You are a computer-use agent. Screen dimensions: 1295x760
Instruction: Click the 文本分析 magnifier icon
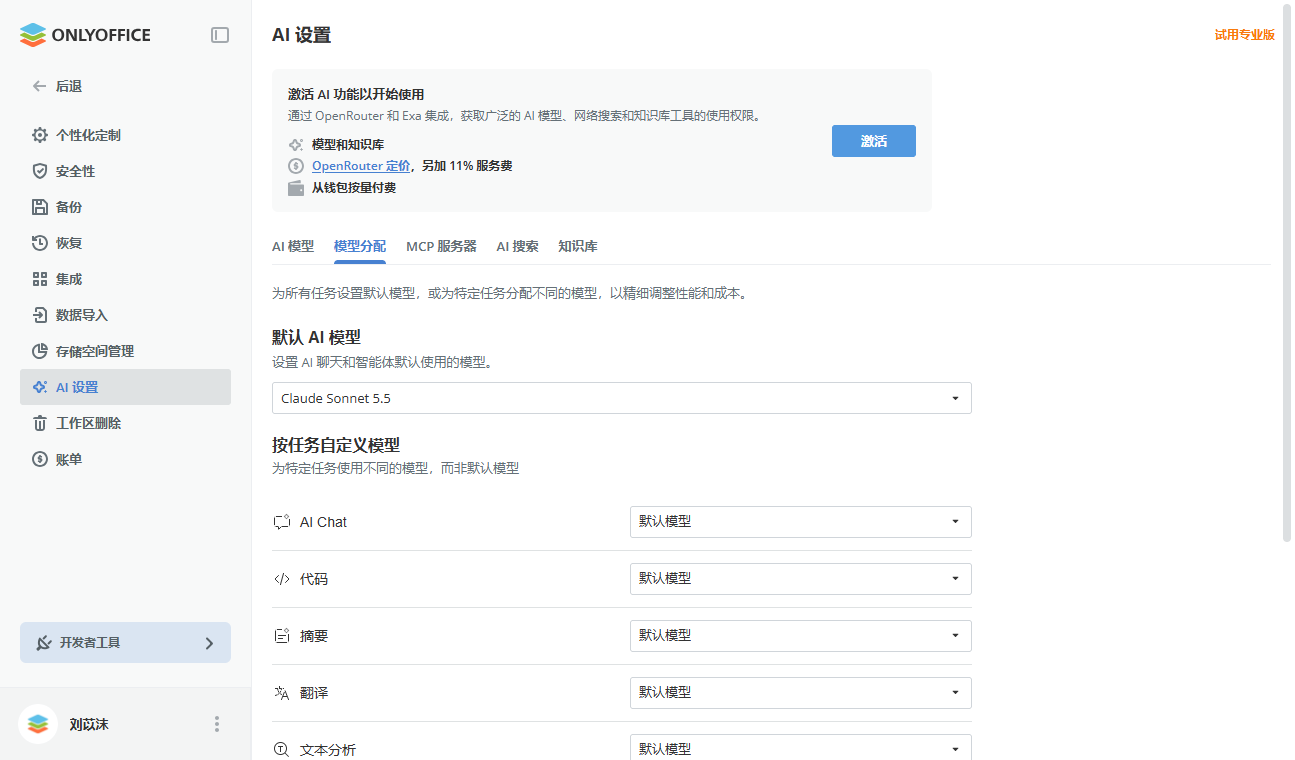[282, 749]
